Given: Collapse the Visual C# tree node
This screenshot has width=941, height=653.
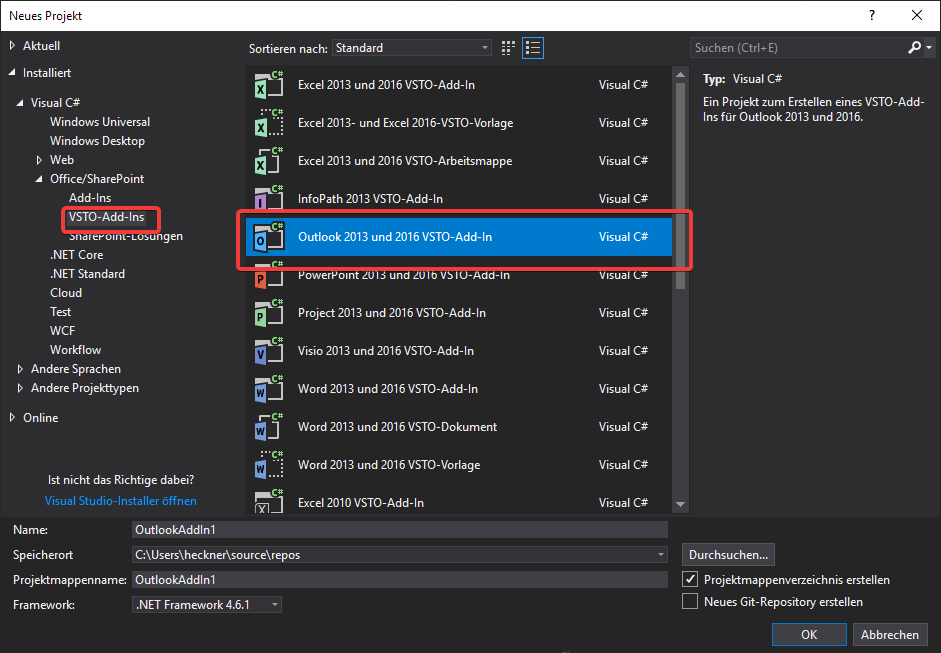Looking at the screenshot, I should pyautogui.click(x=20, y=103).
